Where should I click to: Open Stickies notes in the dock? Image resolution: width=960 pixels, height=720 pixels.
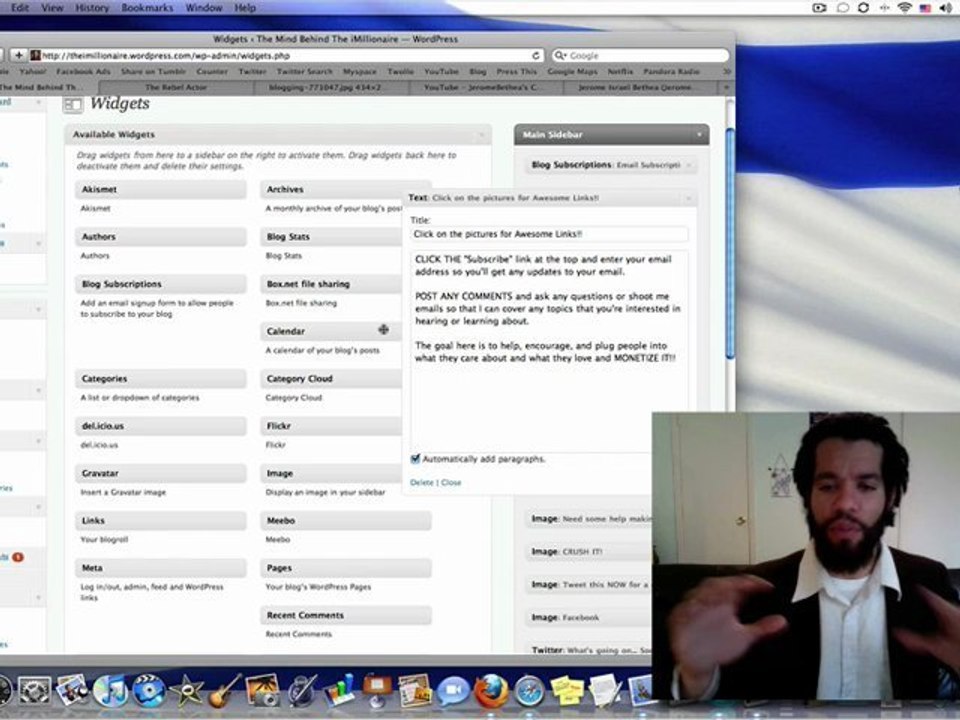567,691
